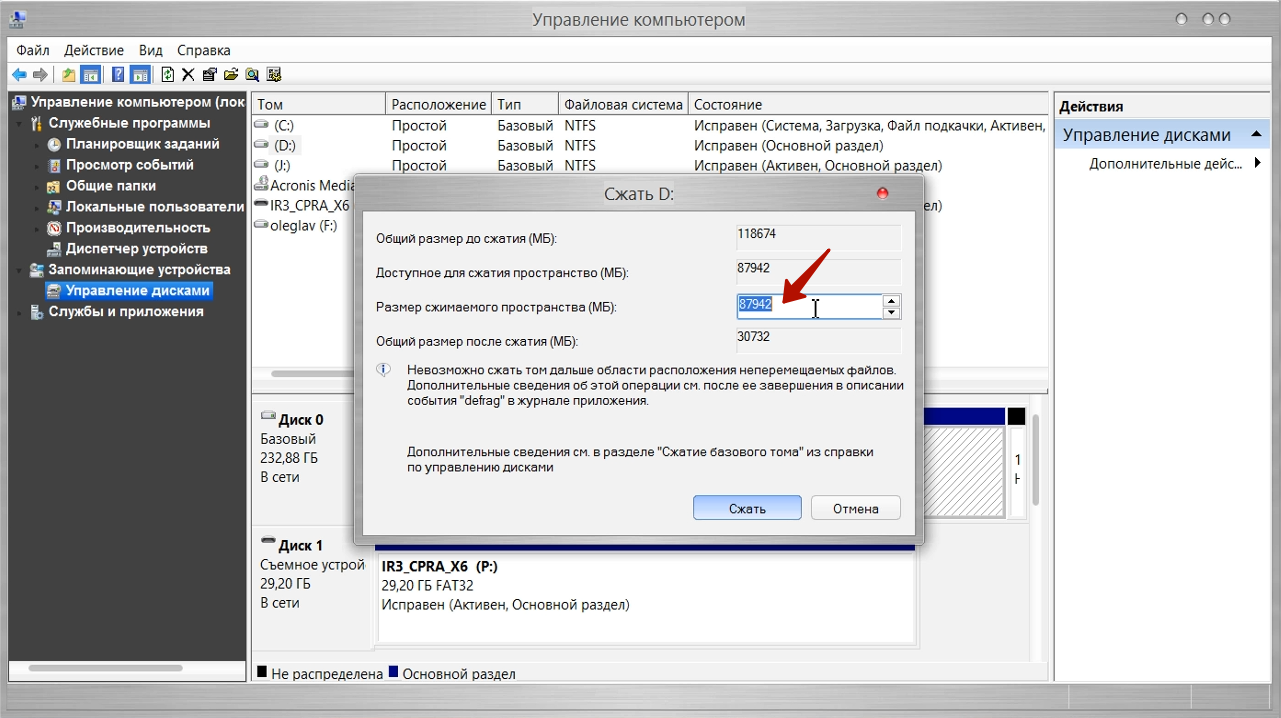
Task: Select Диспетчер устройств in the tree
Action: click(136, 249)
